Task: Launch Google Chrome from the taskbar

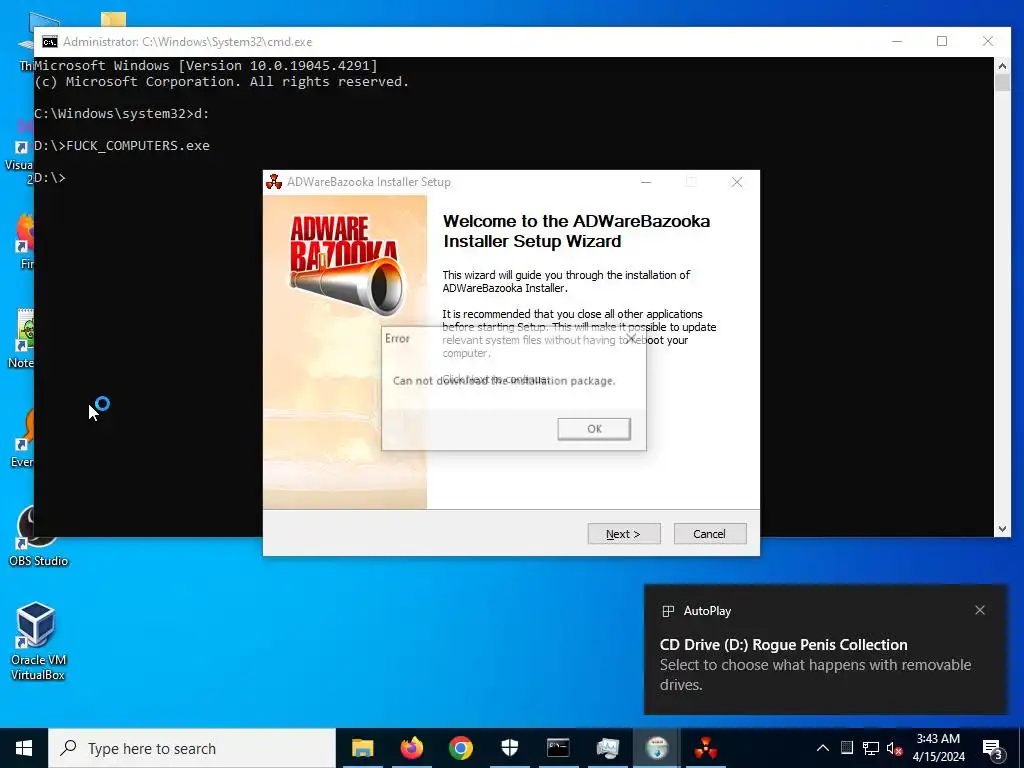Action: click(x=460, y=748)
